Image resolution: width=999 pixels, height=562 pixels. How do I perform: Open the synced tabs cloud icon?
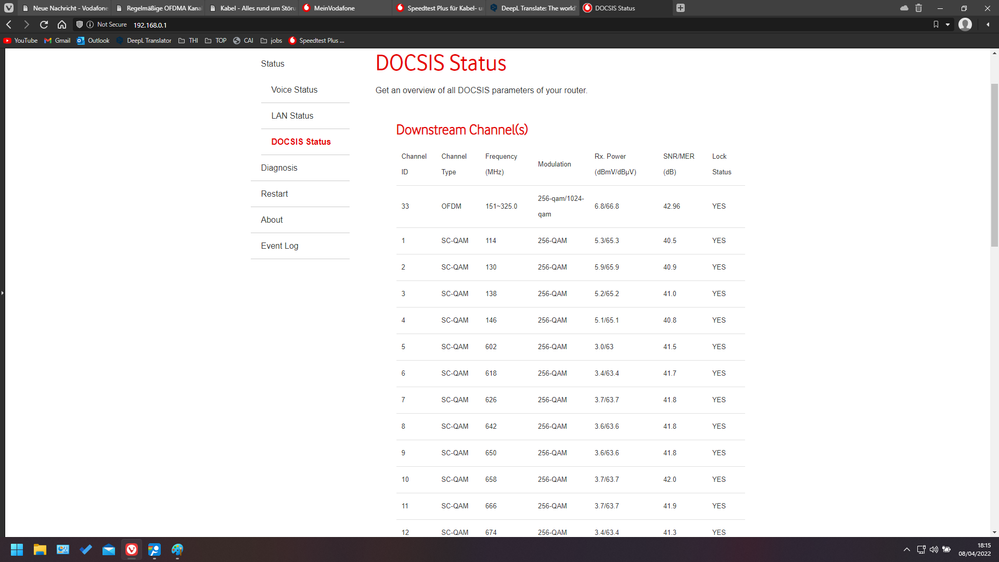(x=903, y=8)
